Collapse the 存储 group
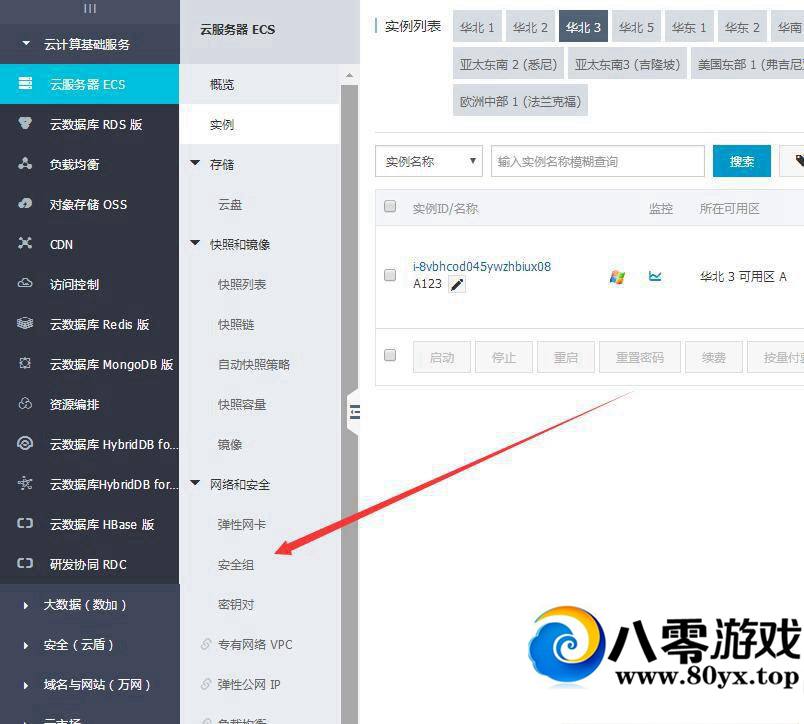This screenshot has width=804, height=724. (x=195, y=163)
